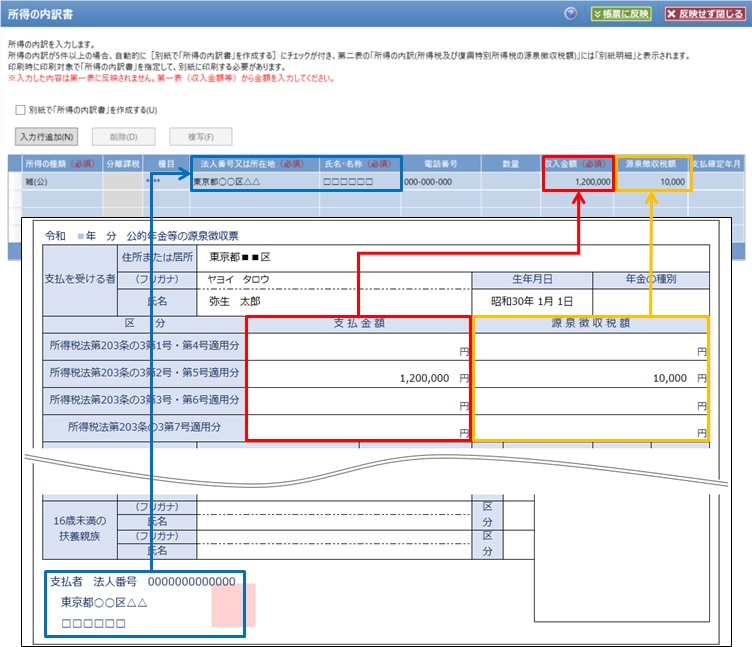Image resolution: width=752 pixels, height=647 pixels.
Task: Check 別紙で「所得の内訳書」を作成する checkbox
Action: 20,110
